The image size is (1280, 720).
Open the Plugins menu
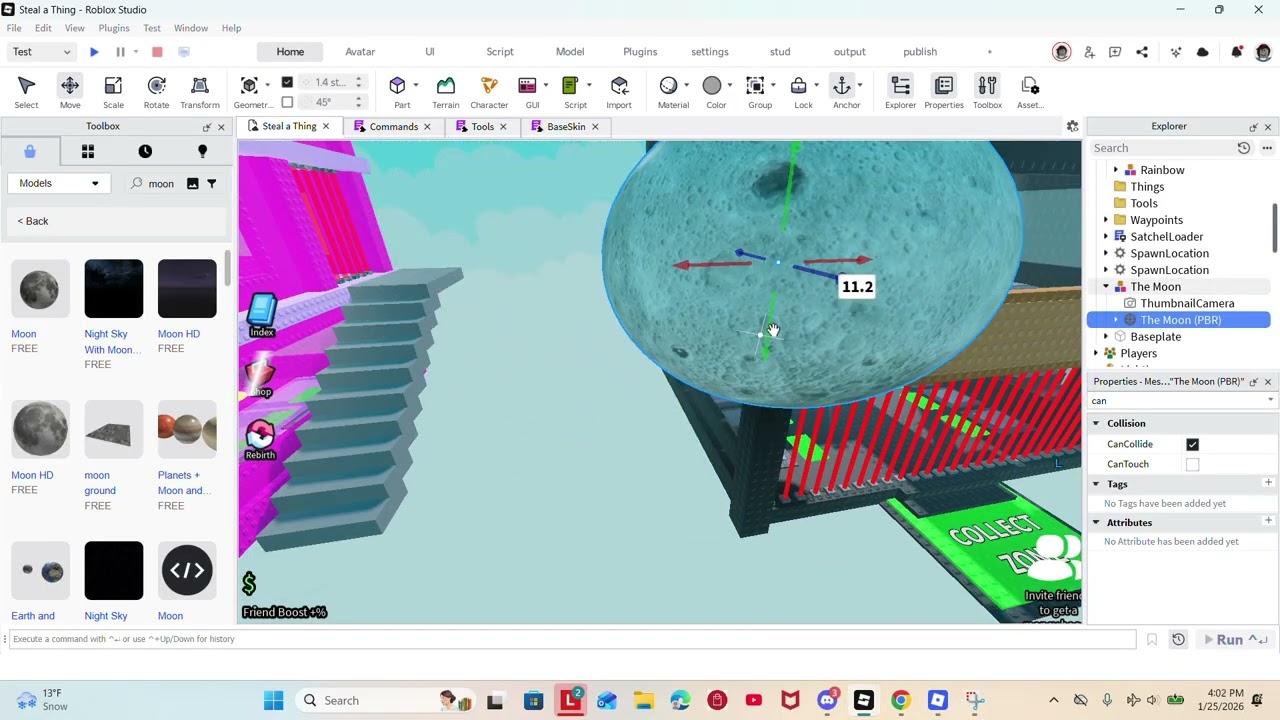pos(113,28)
